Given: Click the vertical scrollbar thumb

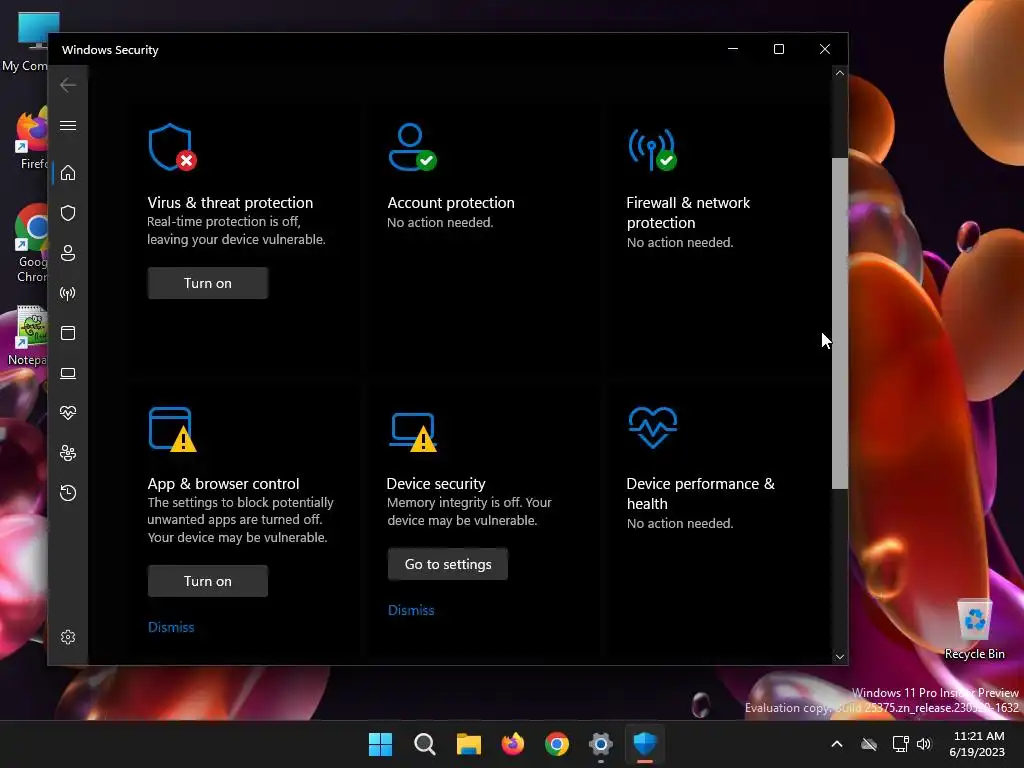Looking at the screenshot, I should [x=840, y=323].
